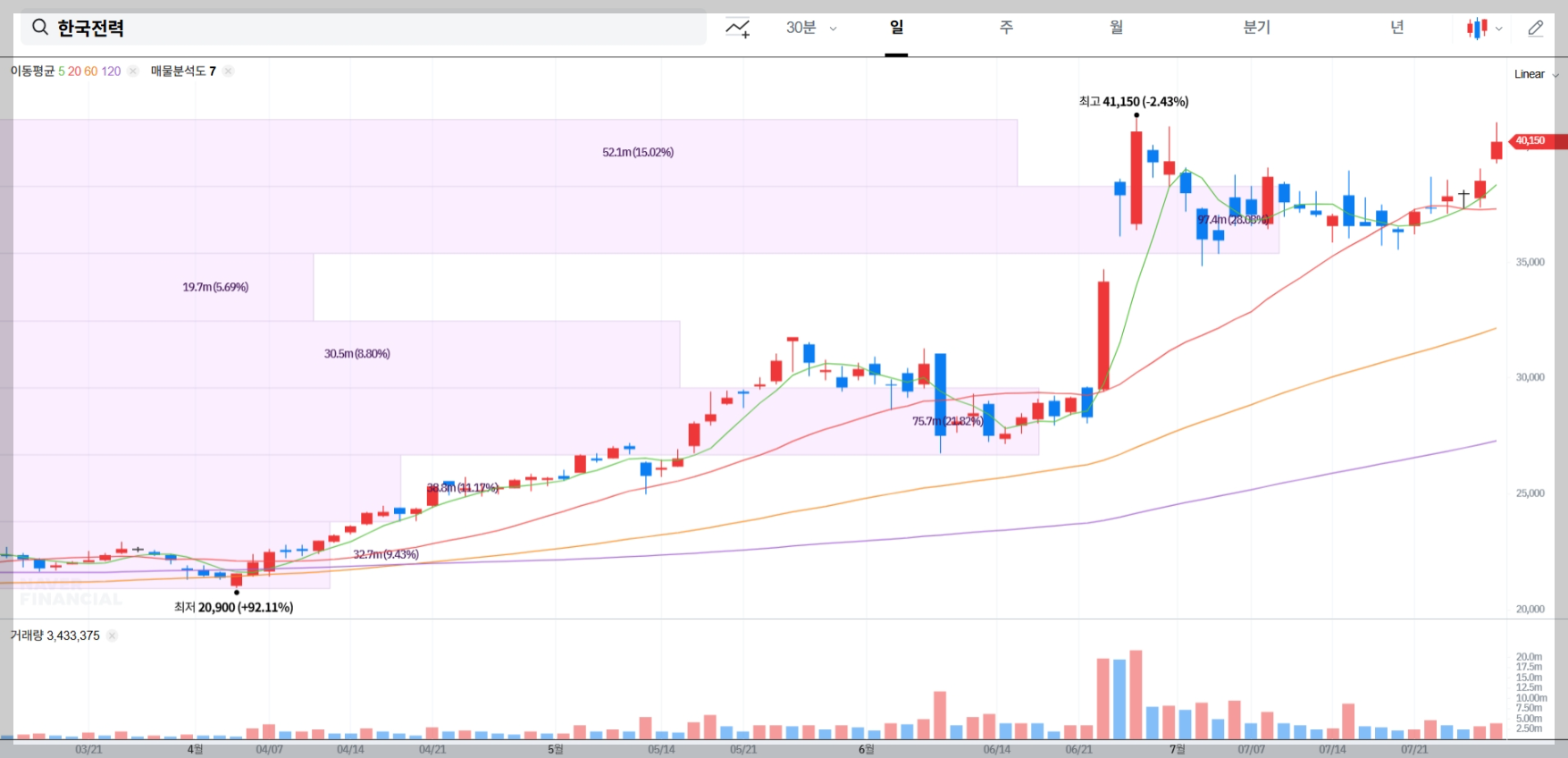Click the search magnifier icon

tap(40, 28)
